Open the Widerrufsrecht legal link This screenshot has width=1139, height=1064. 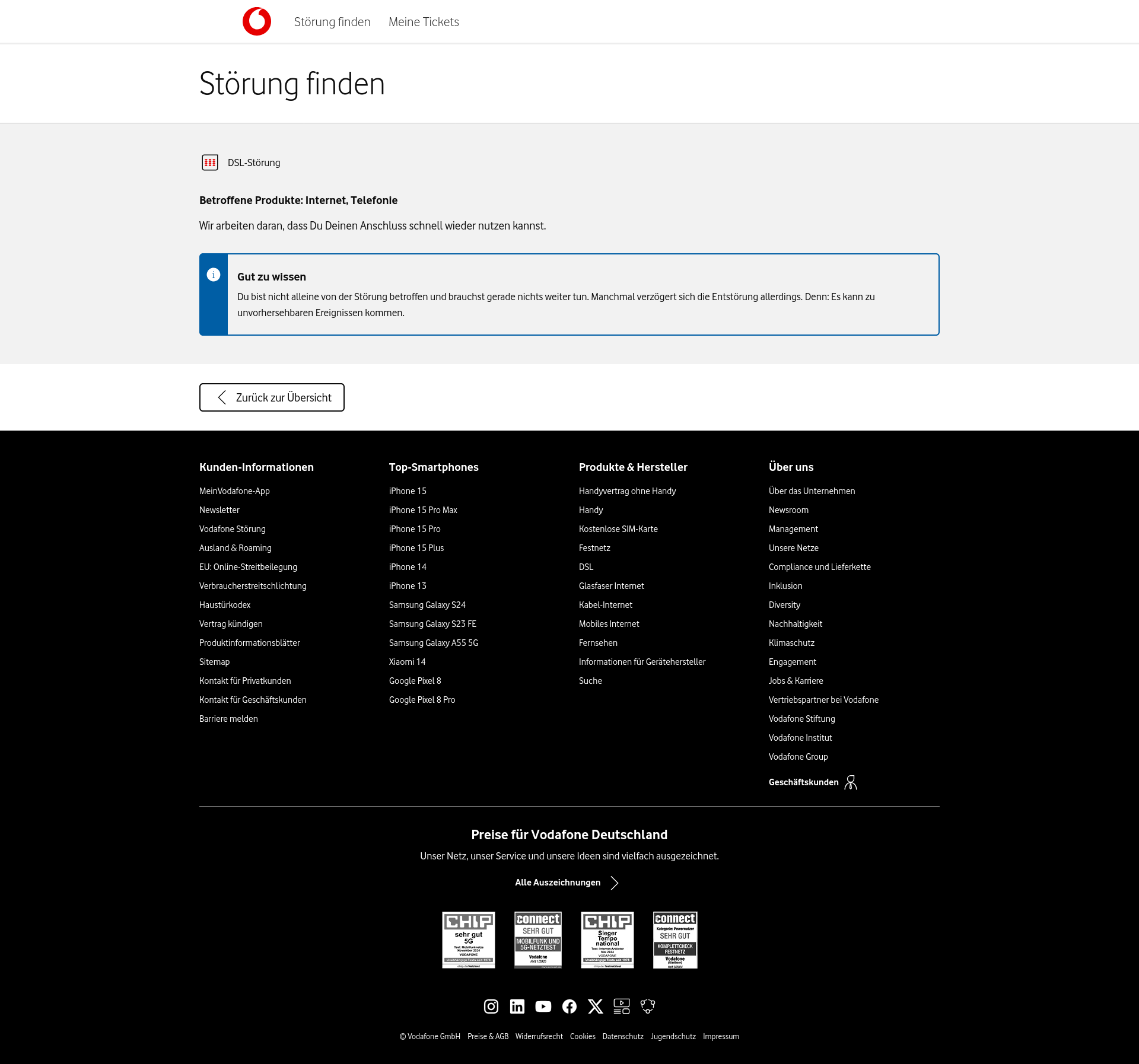[539, 1037]
